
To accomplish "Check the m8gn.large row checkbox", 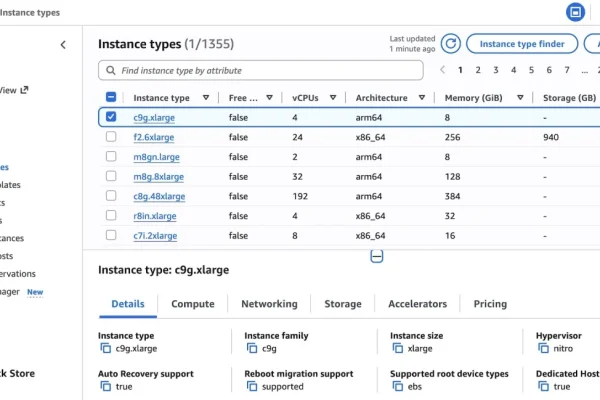I will coord(111,156).
